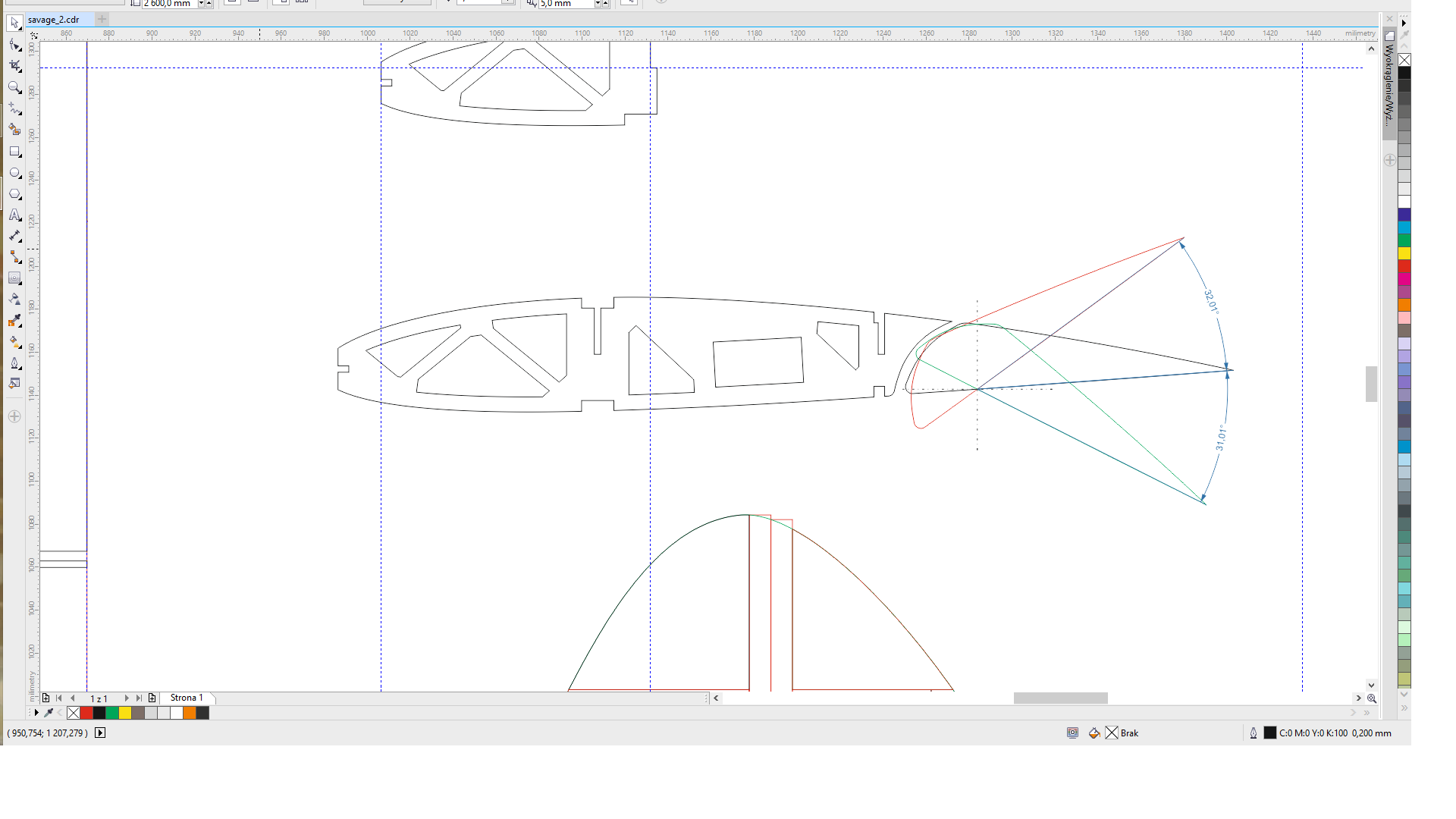
Task: Pick the Parallel Dimension tool
Action: [x=14, y=236]
